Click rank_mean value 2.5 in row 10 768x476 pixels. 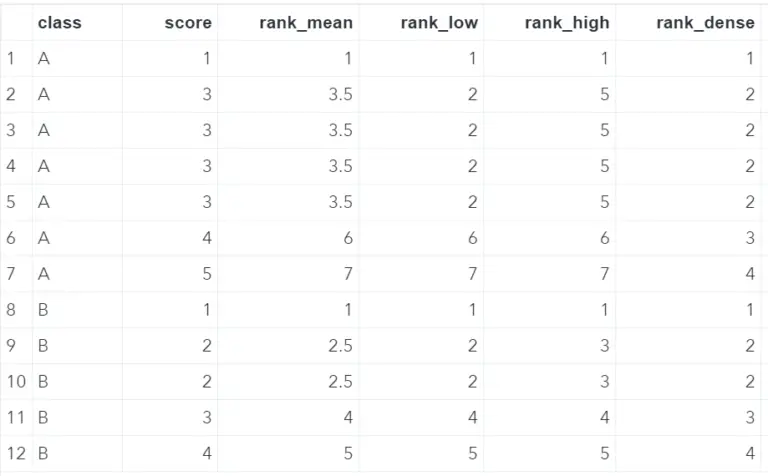[340, 381]
